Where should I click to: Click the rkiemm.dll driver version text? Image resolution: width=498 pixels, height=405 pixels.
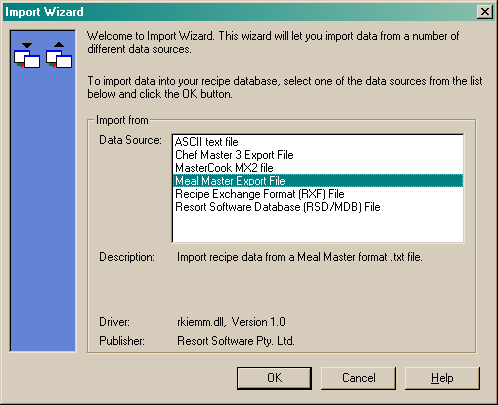pos(231,322)
